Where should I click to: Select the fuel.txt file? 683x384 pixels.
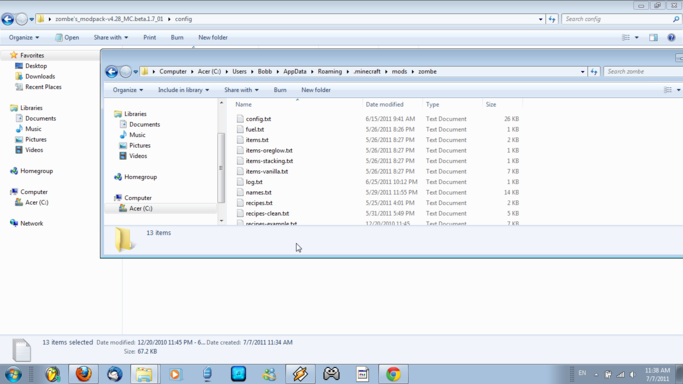(x=255, y=129)
